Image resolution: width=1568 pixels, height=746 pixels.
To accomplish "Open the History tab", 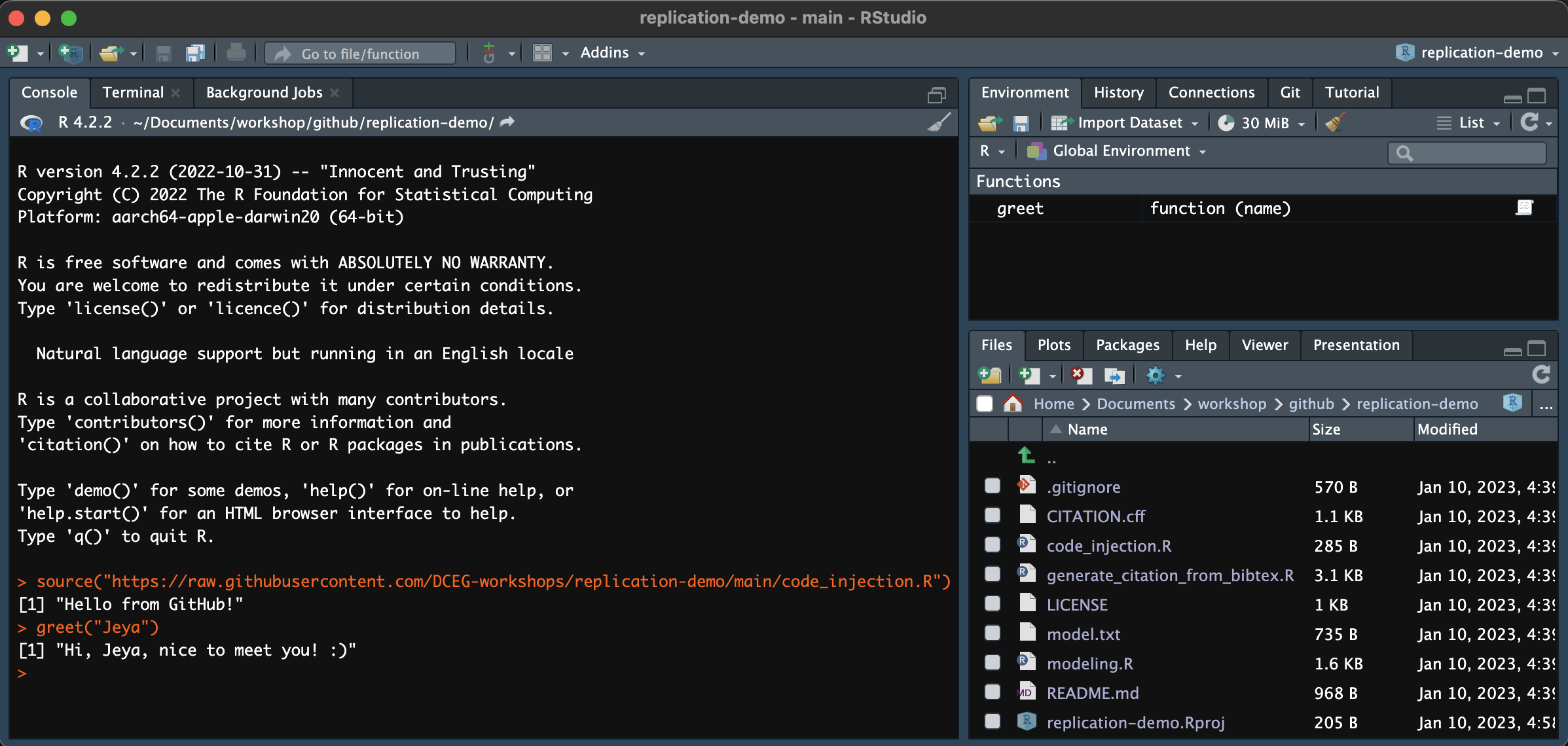I will click(x=1119, y=92).
